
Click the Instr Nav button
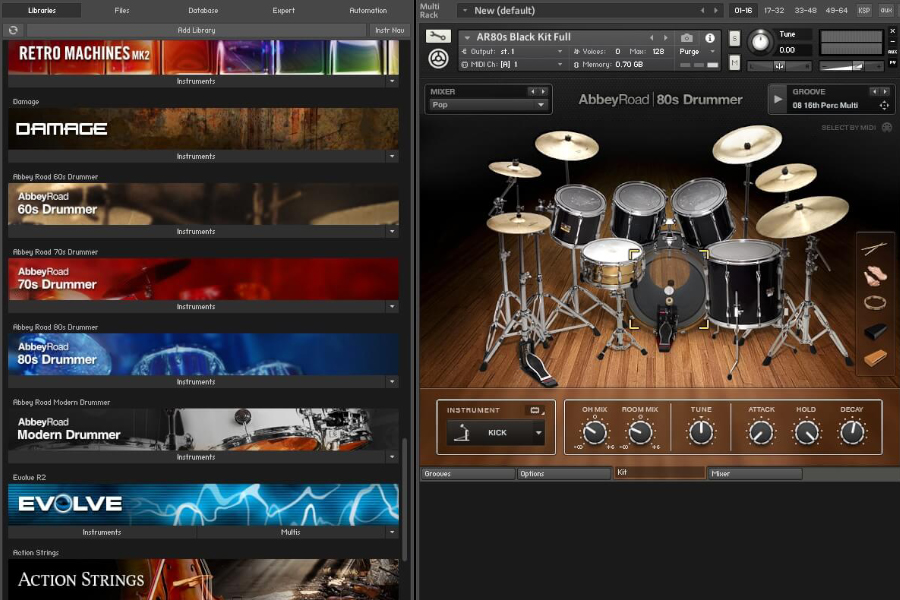(390, 30)
